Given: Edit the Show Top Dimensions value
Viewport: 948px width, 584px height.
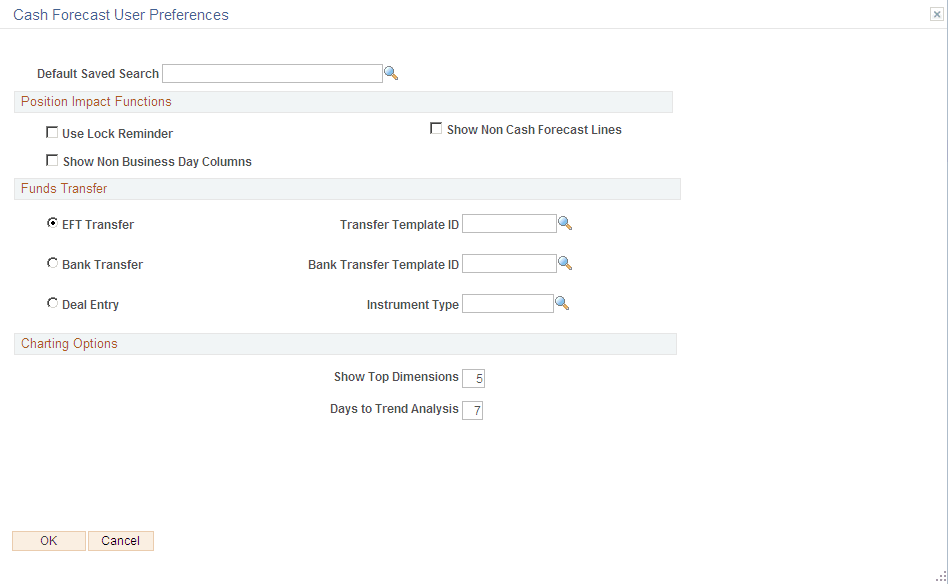Looking at the screenshot, I should pyautogui.click(x=473, y=378).
